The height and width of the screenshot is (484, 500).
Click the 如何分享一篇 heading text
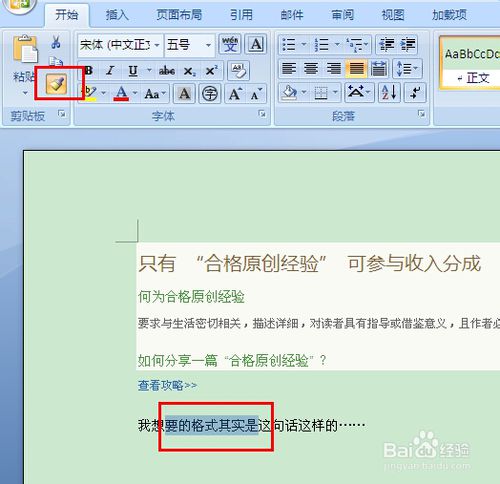(x=177, y=360)
